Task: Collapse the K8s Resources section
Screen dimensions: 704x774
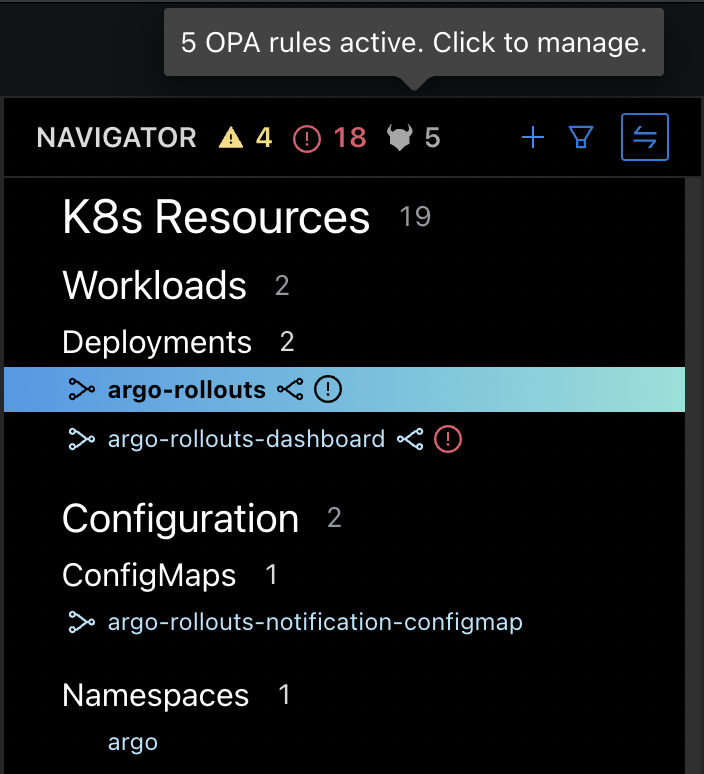Action: (x=216, y=217)
